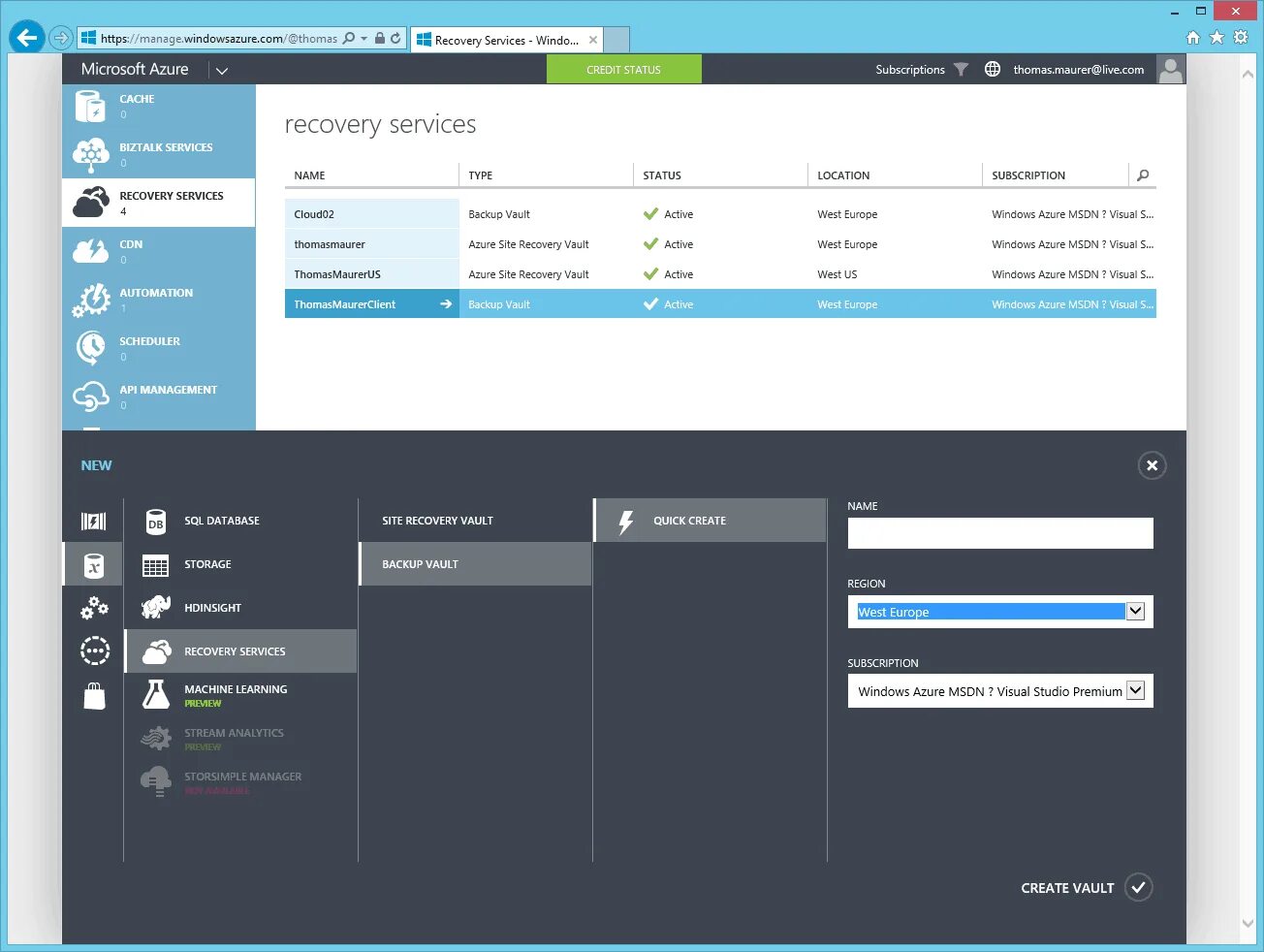The height and width of the screenshot is (952, 1264).
Task: Sort by the STATUS column header
Action: click(x=662, y=175)
